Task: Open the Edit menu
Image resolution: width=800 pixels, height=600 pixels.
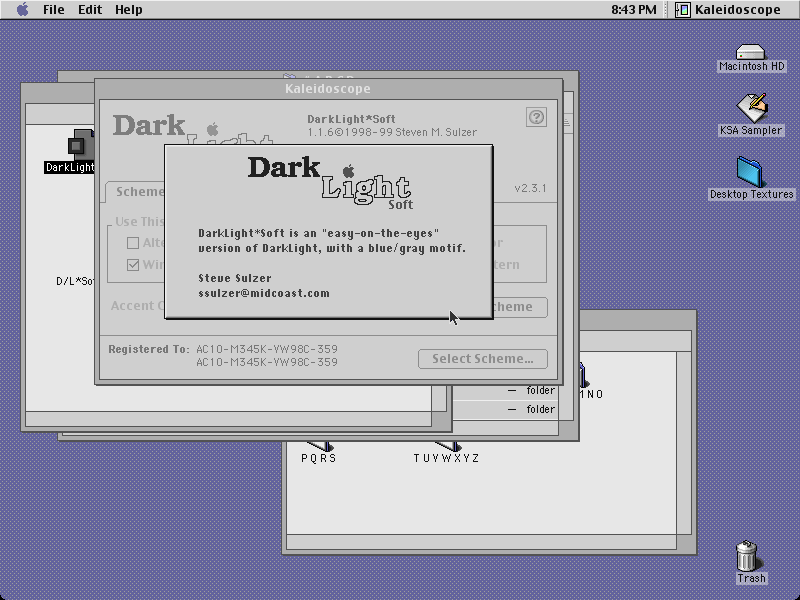Action: [x=90, y=10]
